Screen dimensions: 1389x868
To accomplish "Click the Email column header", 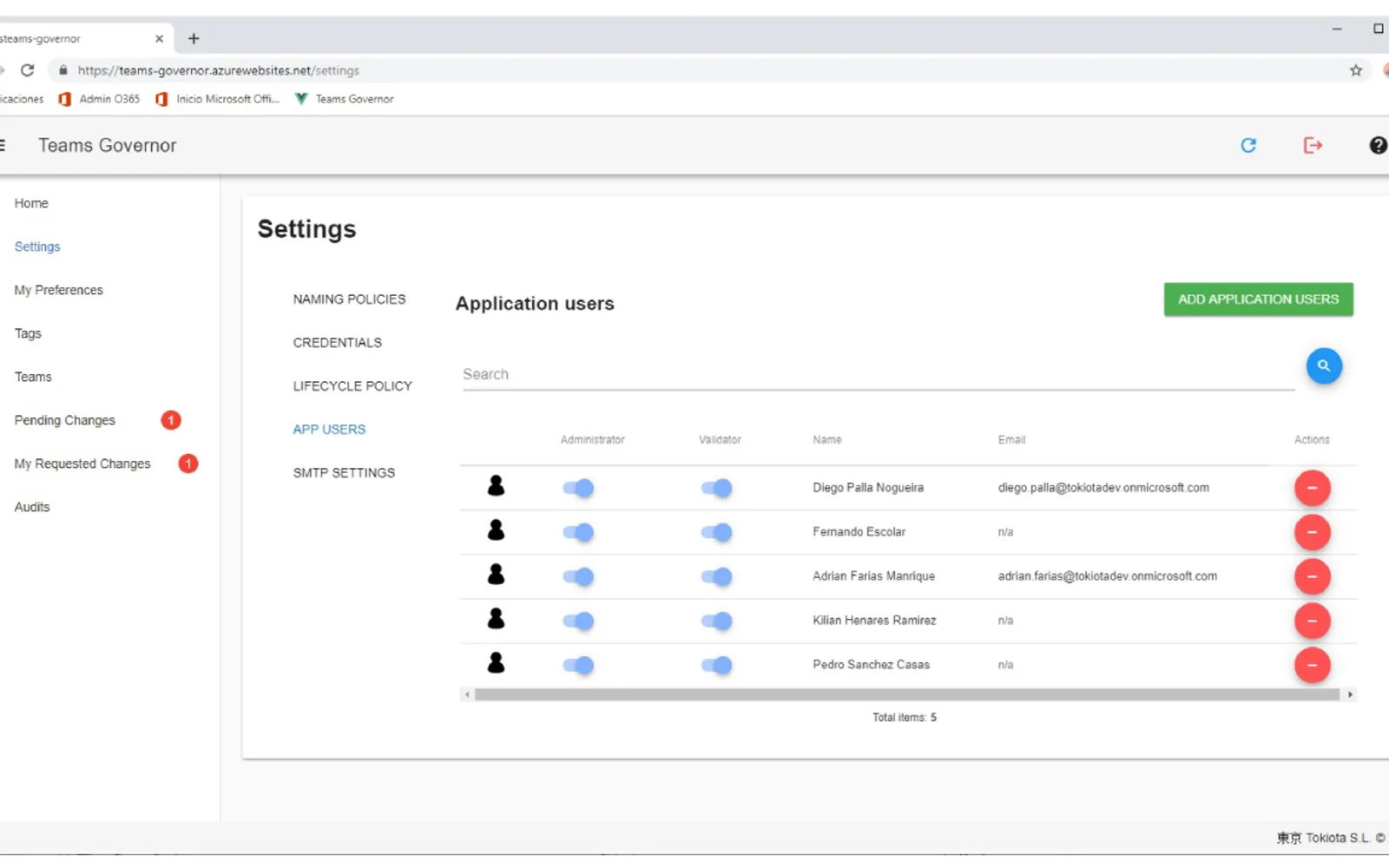I will (x=1011, y=440).
